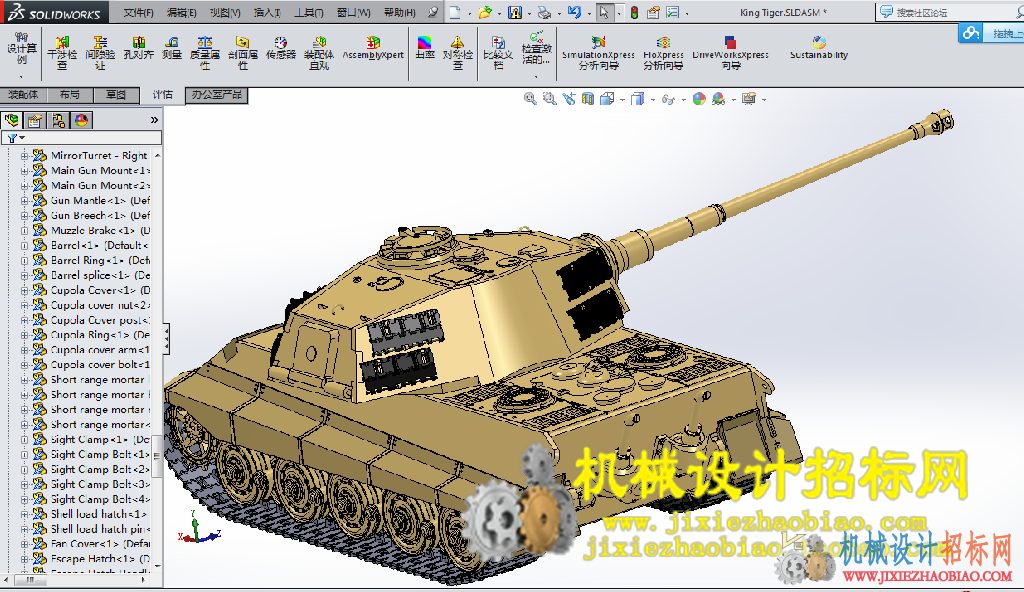The image size is (1024, 592).
Task: Switch to the 草图 tab
Action: pos(116,95)
